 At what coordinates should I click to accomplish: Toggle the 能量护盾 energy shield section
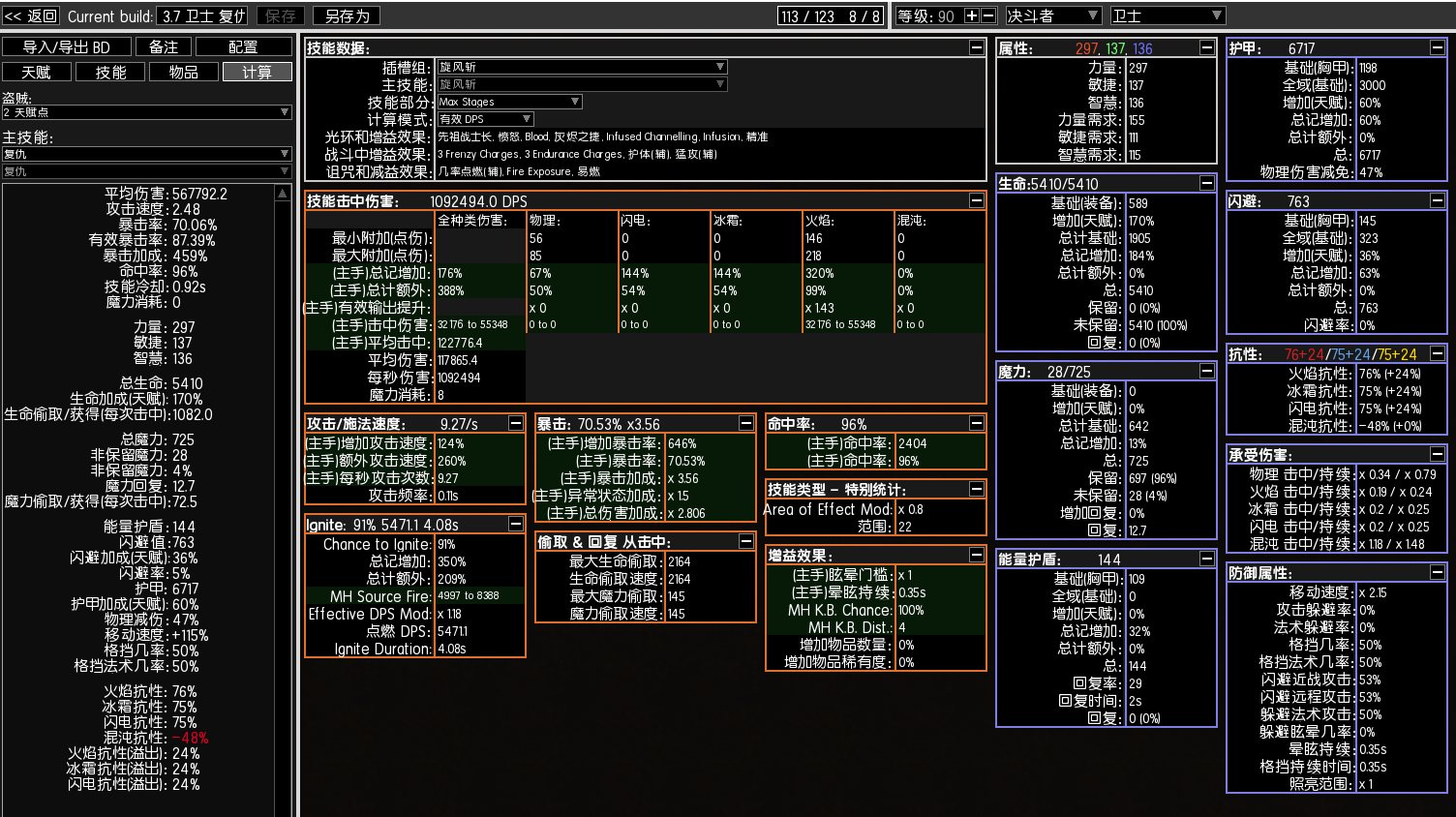tap(1206, 559)
